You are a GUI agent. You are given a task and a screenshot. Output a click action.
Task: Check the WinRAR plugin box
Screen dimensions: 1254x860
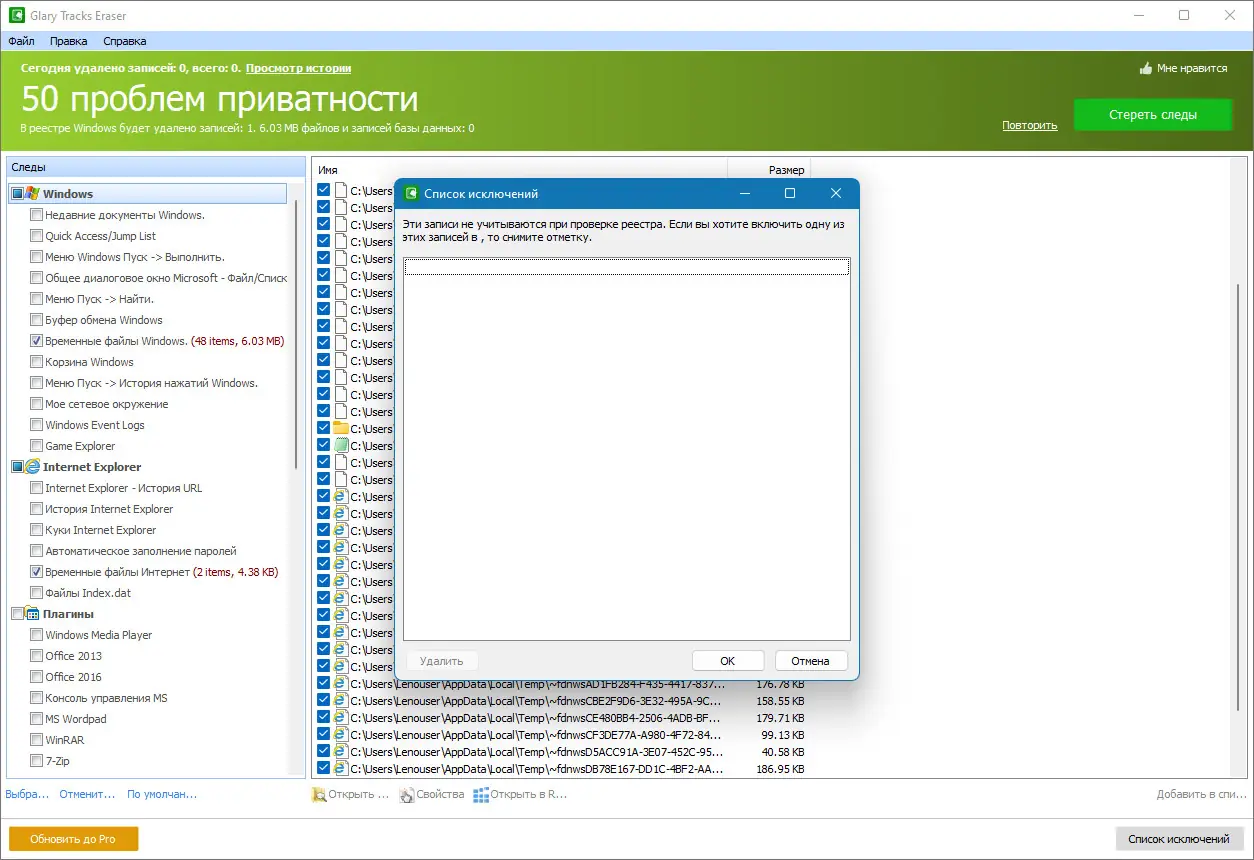point(37,740)
